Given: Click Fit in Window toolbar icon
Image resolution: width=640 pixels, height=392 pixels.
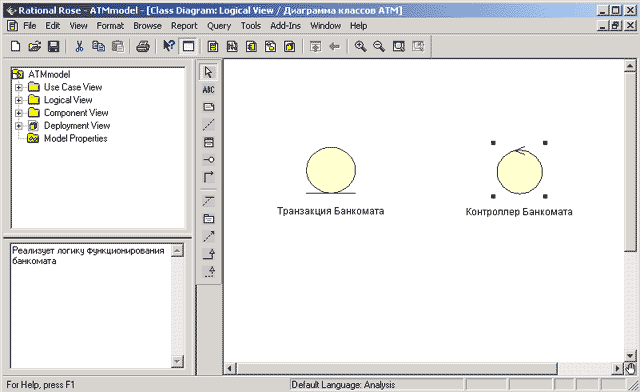Looking at the screenshot, I should point(398,46).
